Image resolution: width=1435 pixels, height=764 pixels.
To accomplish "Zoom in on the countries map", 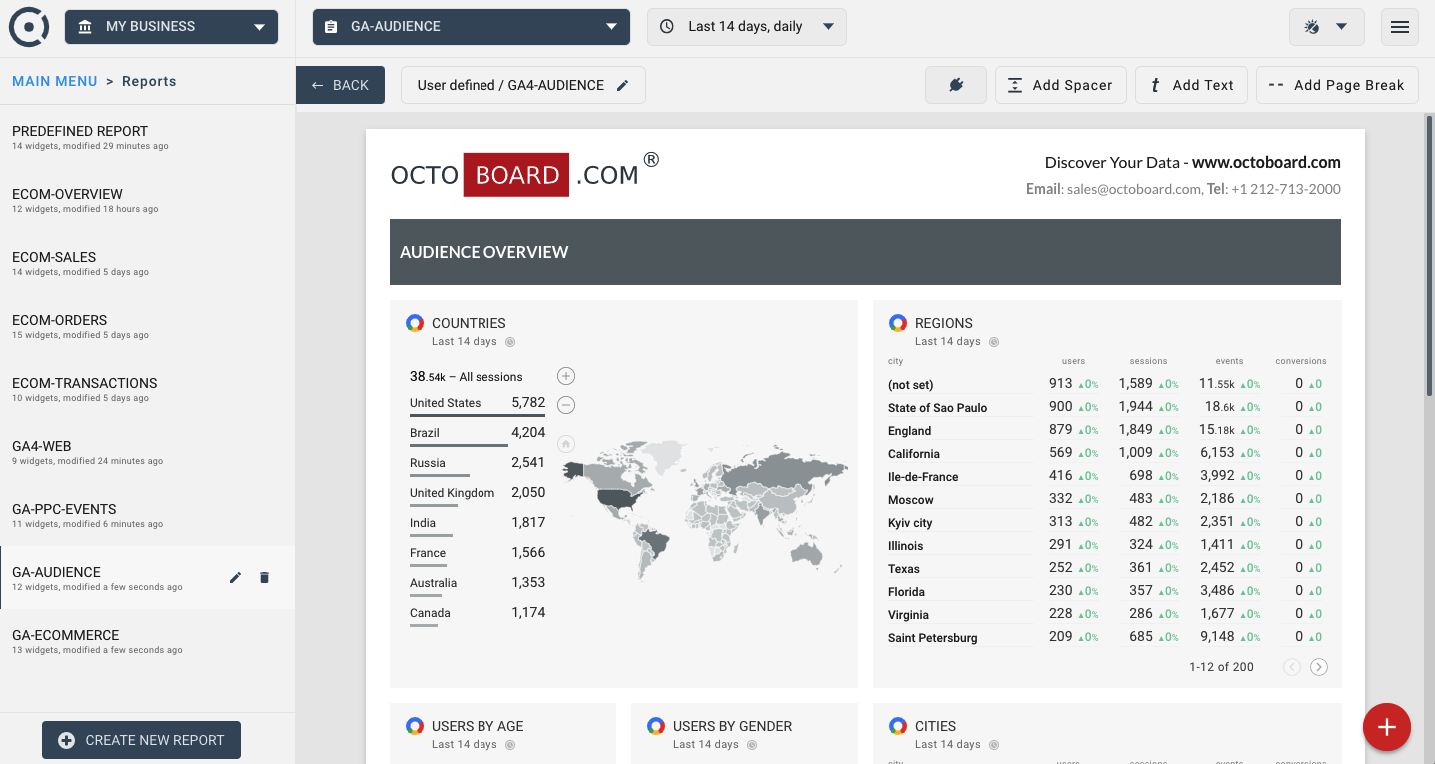I will coord(566,376).
